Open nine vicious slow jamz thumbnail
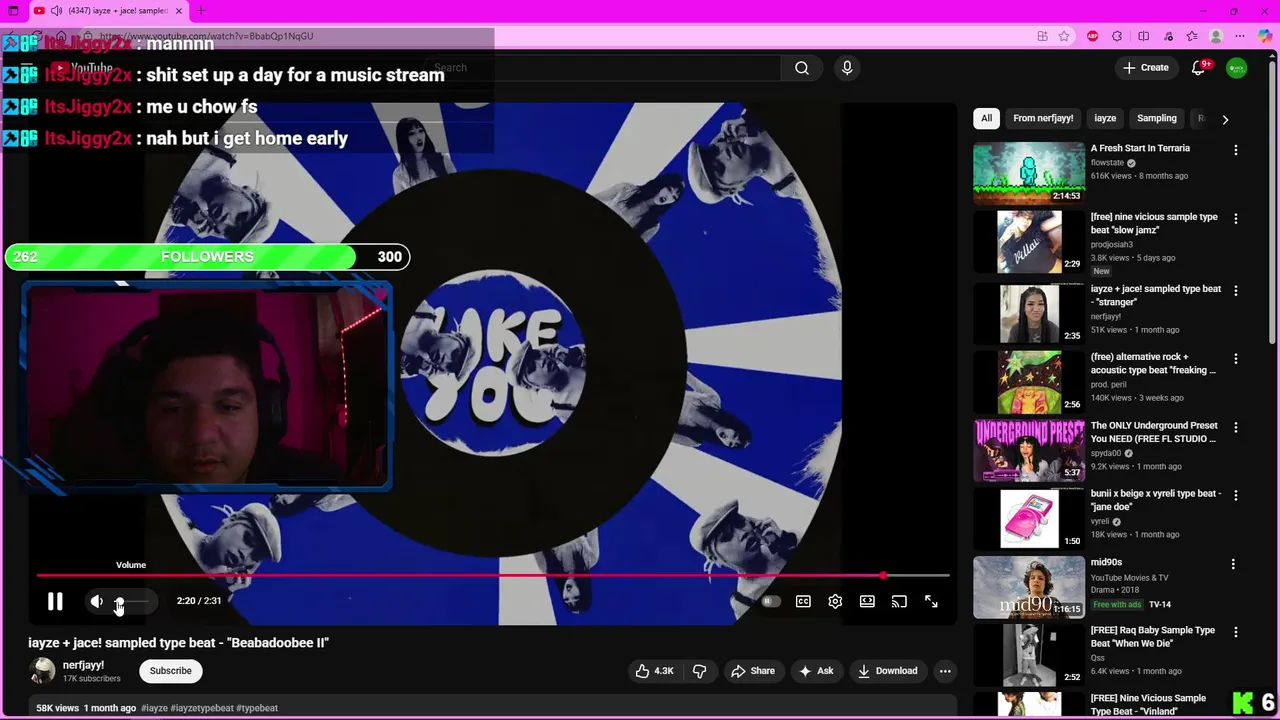 point(1029,241)
